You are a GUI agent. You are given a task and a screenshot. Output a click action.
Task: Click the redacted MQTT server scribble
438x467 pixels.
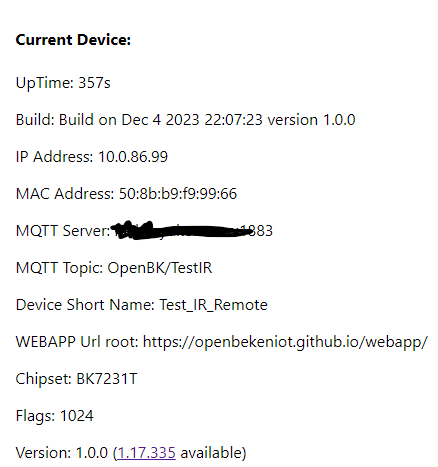(x=180, y=231)
